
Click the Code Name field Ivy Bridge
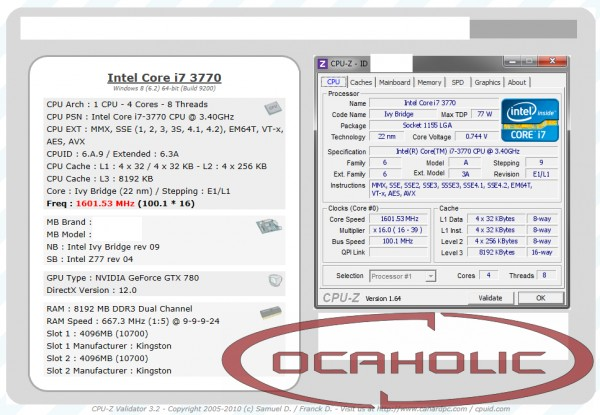coord(403,114)
